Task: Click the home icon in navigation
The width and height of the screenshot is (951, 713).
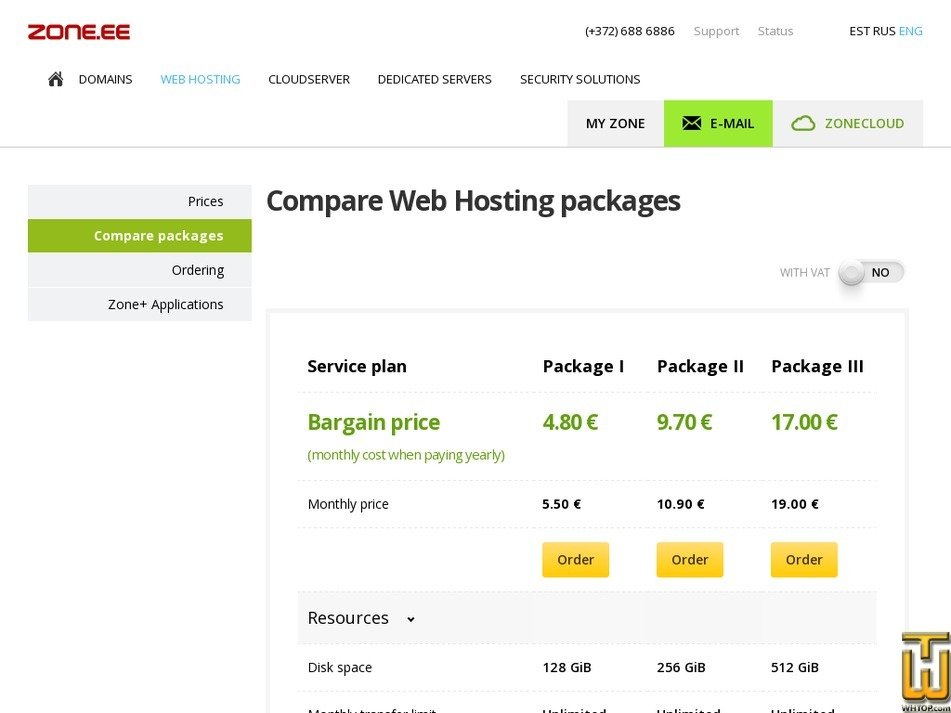Action: point(56,79)
